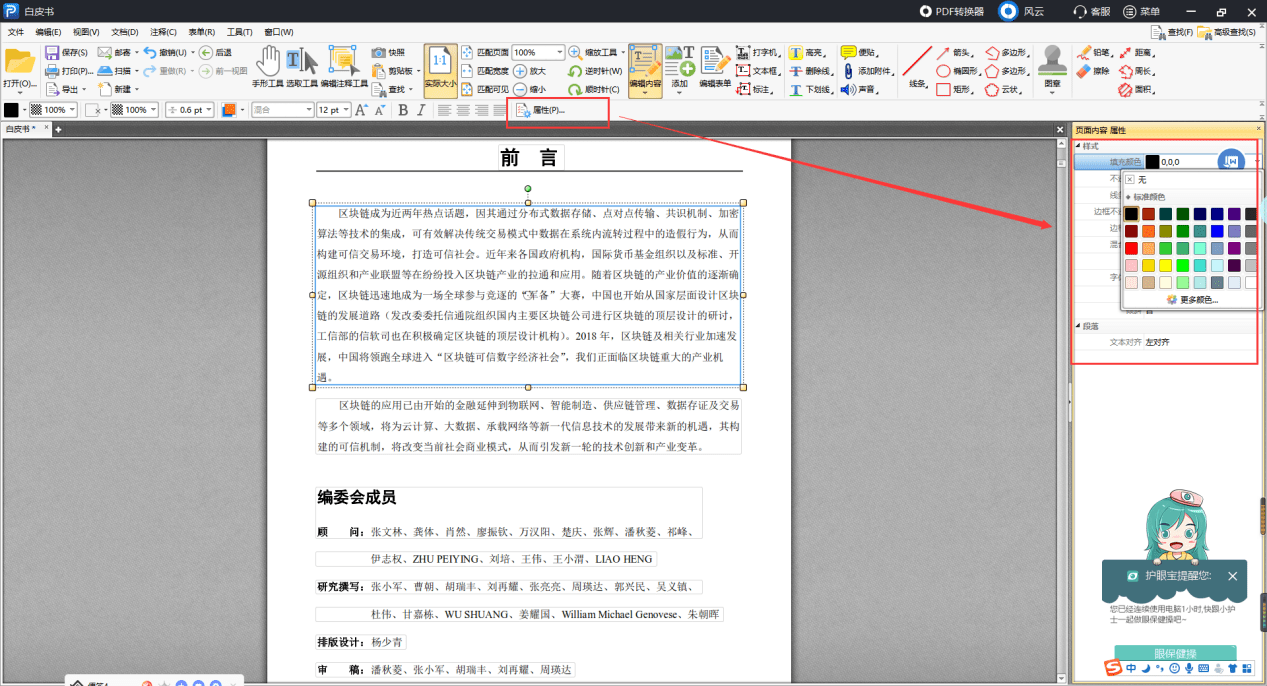
Task: Click the Eraser (擦除) tool
Action: 1092,71
